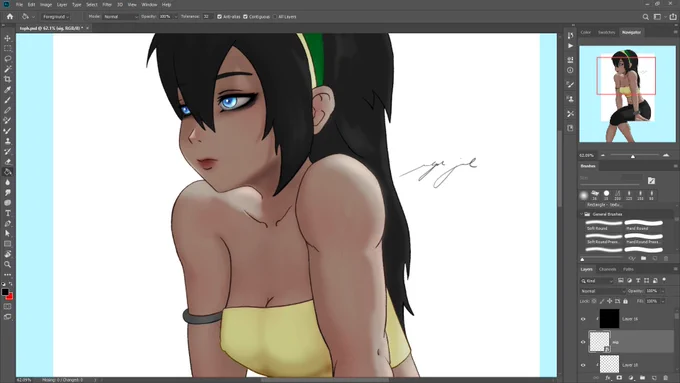Select the Move tool

click(7, 38)
